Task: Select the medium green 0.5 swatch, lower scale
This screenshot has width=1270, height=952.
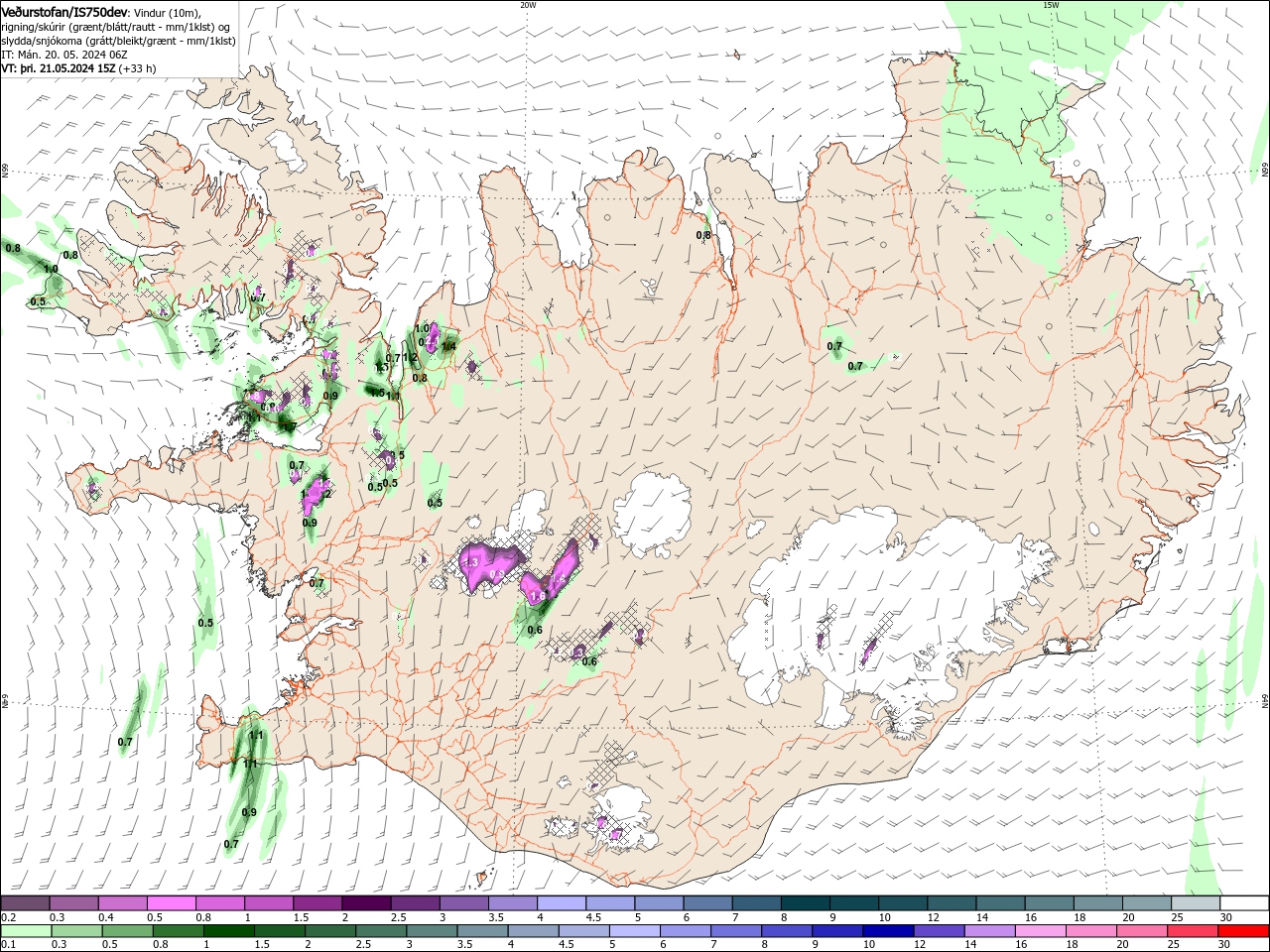Action: tap(127, 931)
